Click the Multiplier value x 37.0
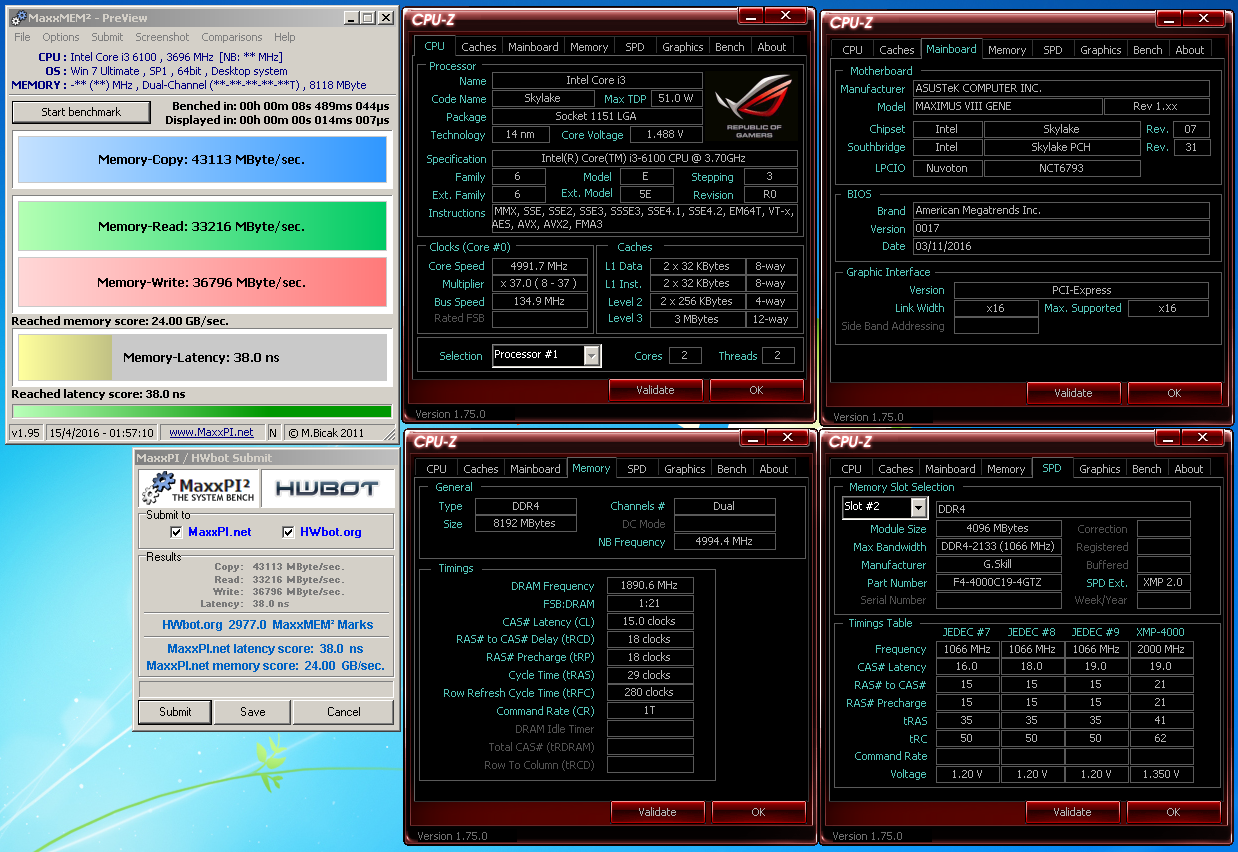The image size is (1238, 852). (539, 284)
